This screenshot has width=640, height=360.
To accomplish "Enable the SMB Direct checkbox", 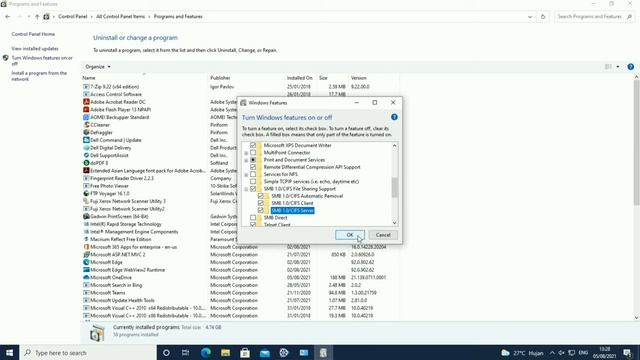I will 253,218.
